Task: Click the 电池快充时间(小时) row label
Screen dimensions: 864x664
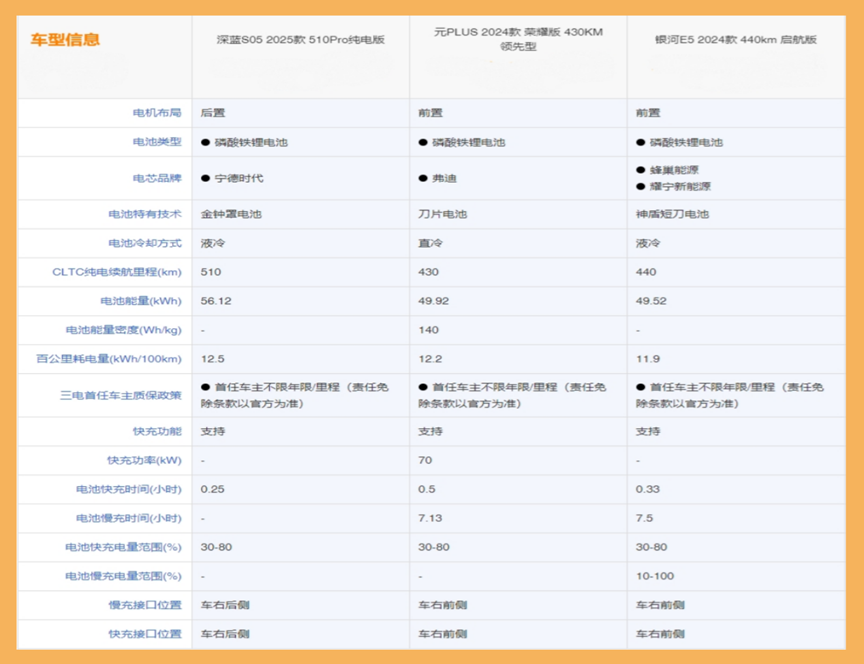Action: 129,489
